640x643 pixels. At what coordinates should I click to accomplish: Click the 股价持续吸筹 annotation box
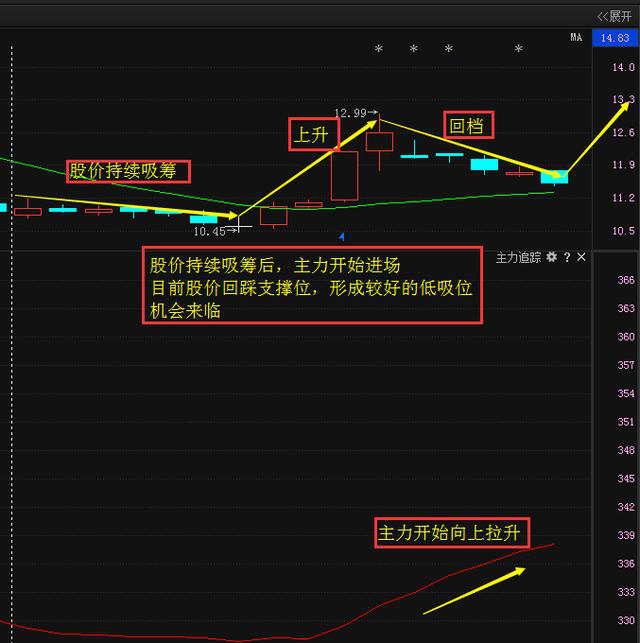click(x=128, y=170)
